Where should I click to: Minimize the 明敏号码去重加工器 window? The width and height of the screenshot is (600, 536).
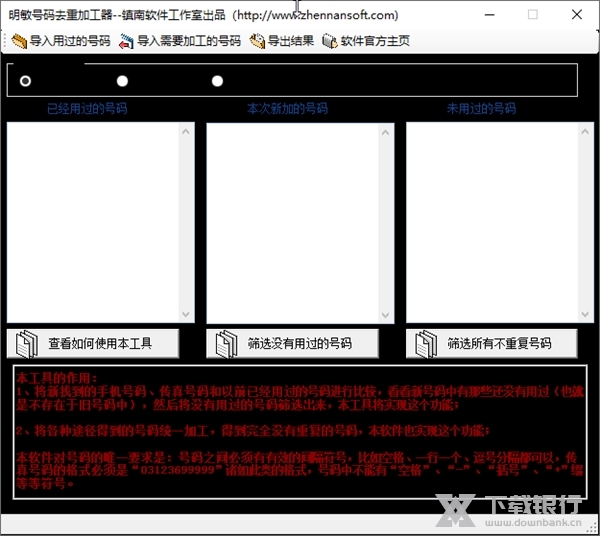(490, 15)
